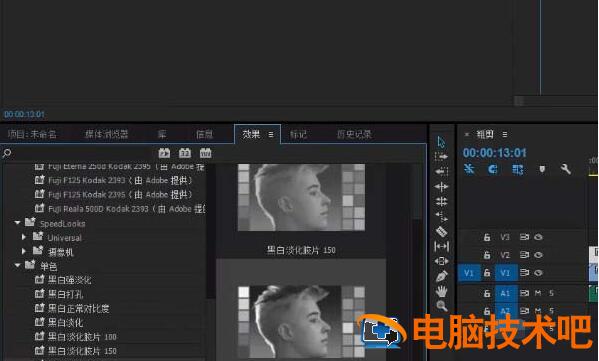
Task: Toggle sync lock on track V1
Action: pos(524,273)
